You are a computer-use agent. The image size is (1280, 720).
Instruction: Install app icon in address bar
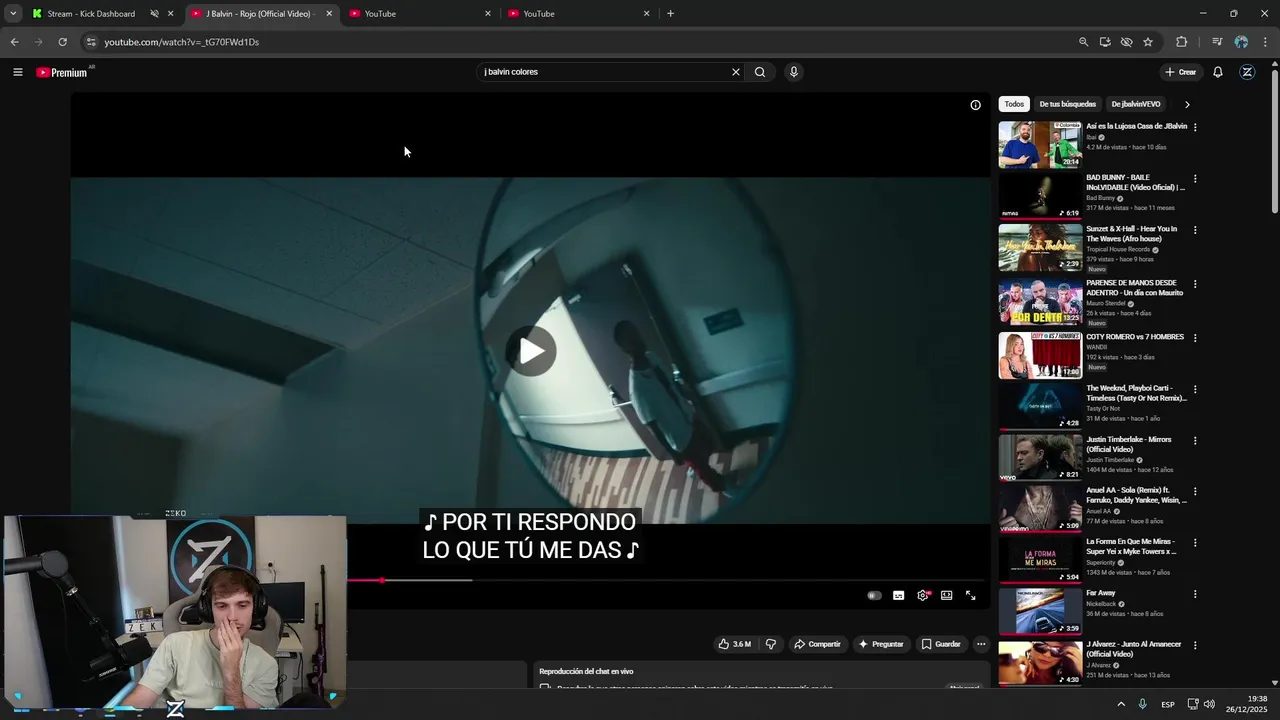tap(1105, 42)
